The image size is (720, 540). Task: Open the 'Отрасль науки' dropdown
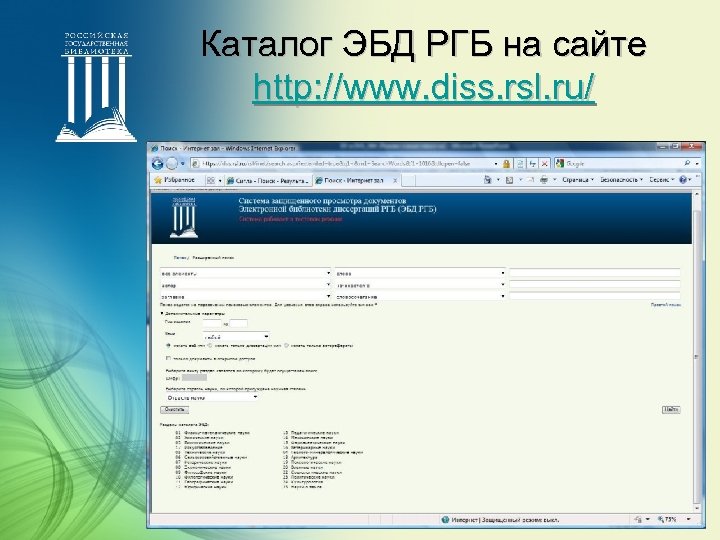[212, 398]
